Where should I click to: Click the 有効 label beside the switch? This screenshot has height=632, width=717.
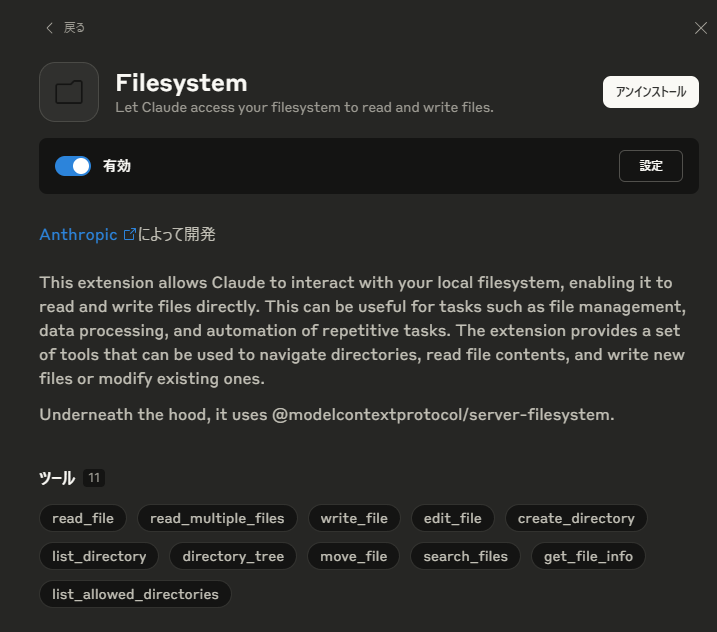point(117,166)
